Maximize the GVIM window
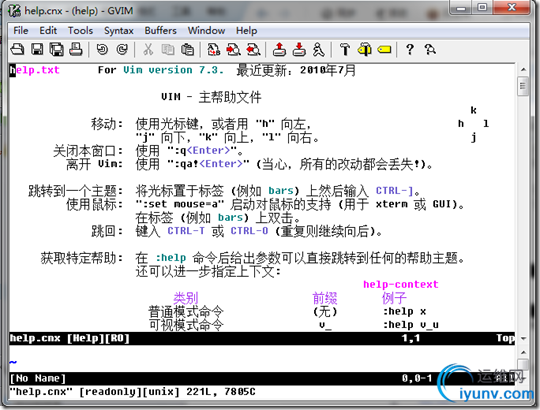The image size is (540, 410). pos(482,8)
